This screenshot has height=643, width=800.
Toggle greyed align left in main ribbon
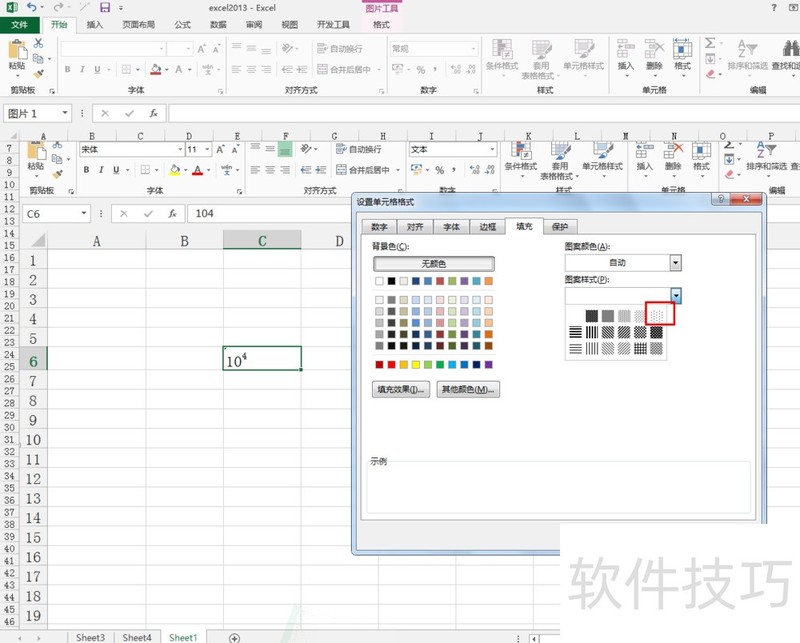point(236,69)
